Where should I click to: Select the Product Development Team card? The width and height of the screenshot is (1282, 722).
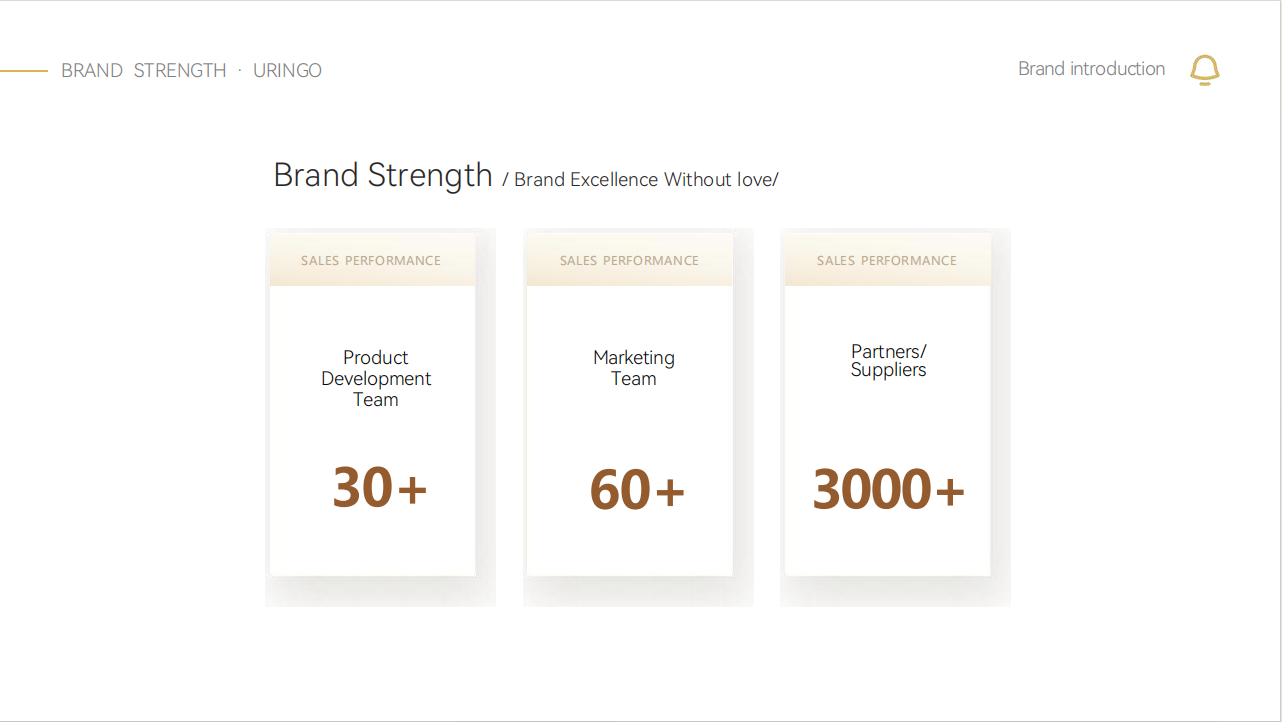point(373,405)
